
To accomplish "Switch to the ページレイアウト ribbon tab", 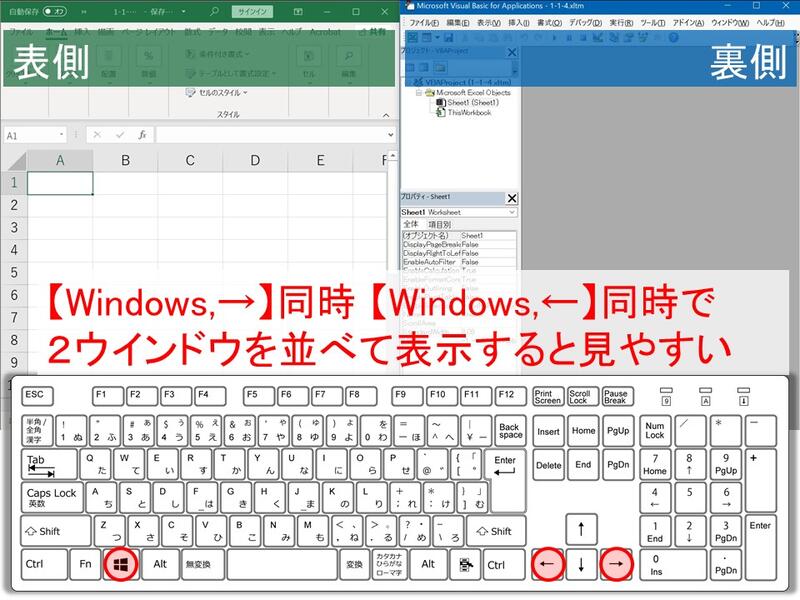I will (x=146, y=32).
